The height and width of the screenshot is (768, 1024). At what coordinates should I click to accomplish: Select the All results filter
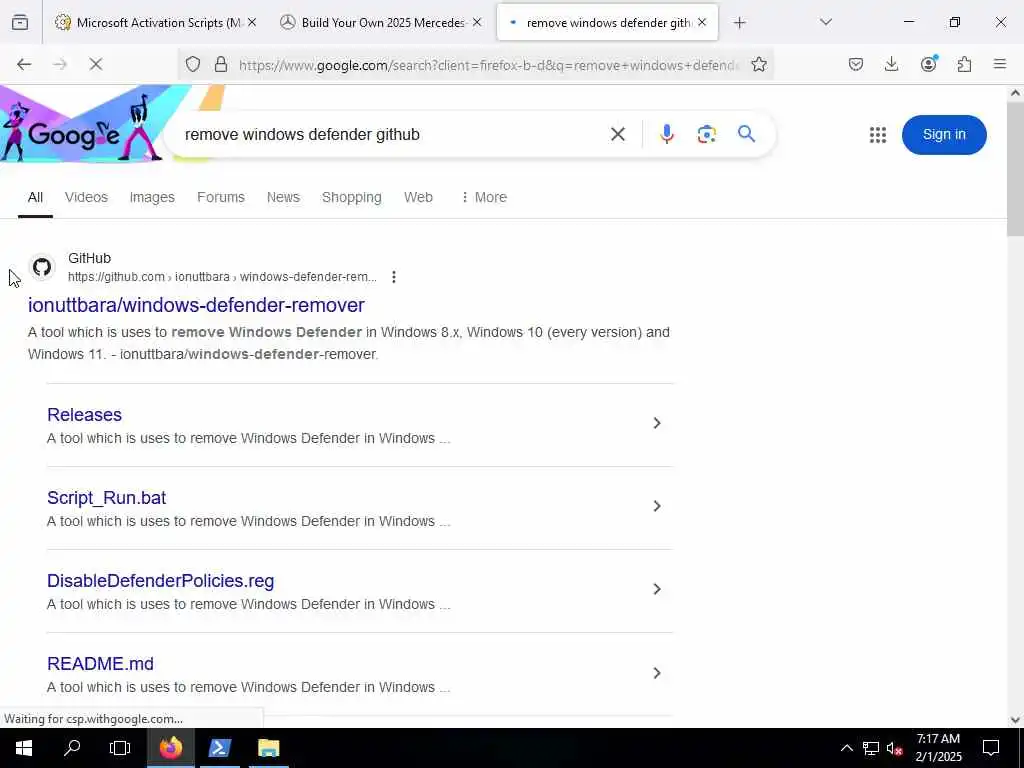click(x=35, y=197)
